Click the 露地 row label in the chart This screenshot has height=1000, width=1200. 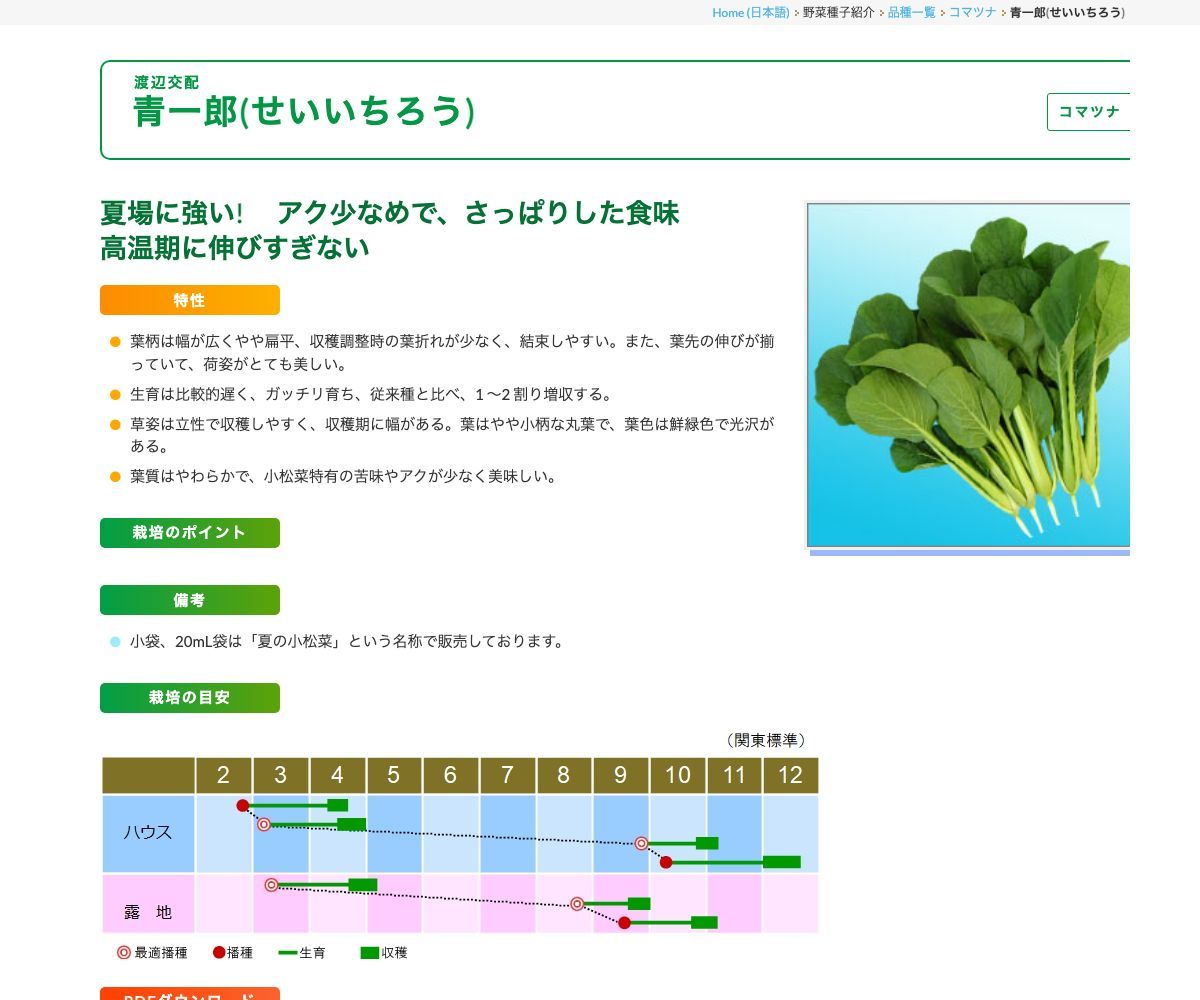pyautogui.click(x=148, y=912)
